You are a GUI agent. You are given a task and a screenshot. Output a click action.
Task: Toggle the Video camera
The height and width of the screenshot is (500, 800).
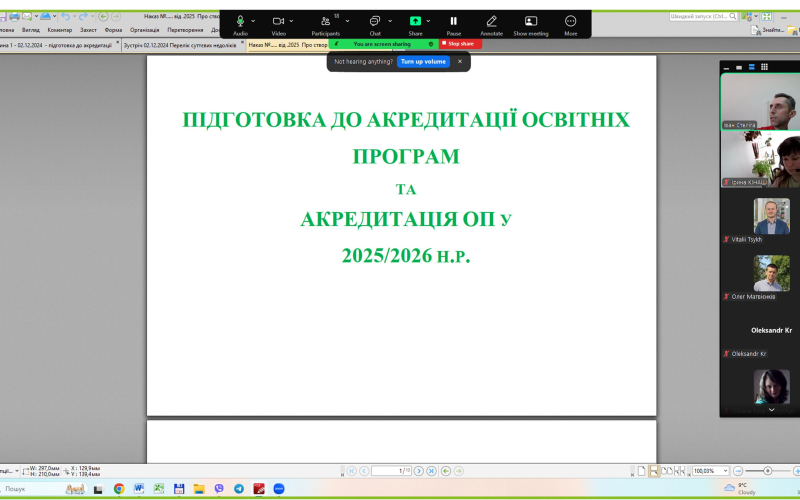pos(278,24)
